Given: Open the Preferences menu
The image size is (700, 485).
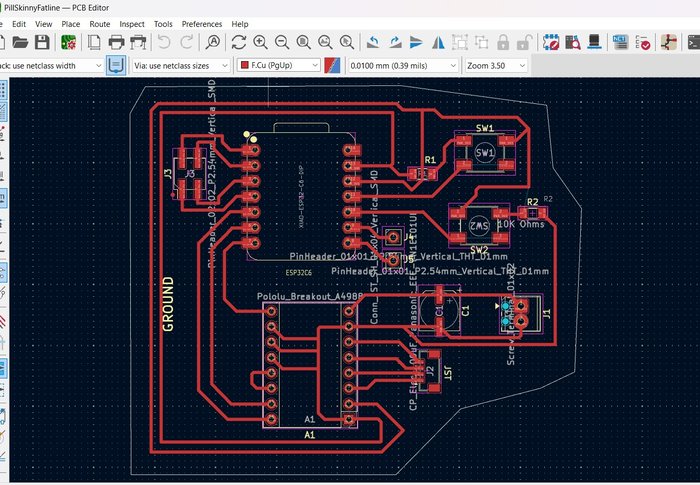Looking at the screenshot, I should [202, 24].
